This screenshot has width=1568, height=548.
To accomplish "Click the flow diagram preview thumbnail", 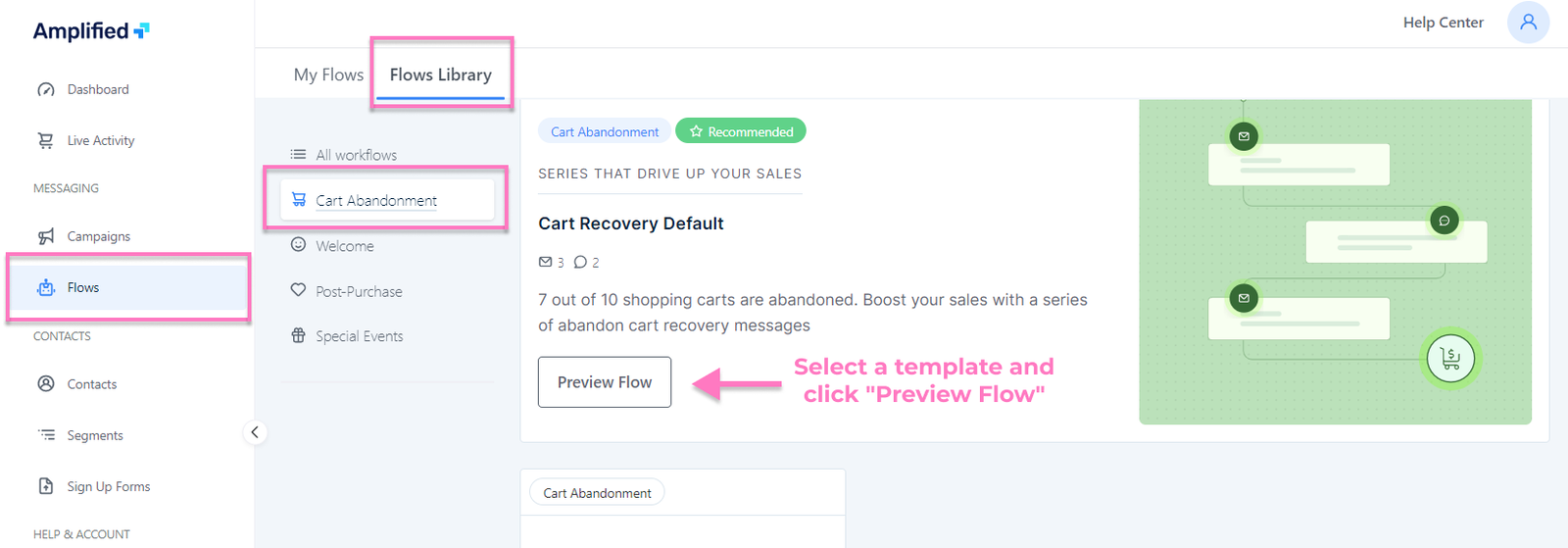I will [1335, 262].
